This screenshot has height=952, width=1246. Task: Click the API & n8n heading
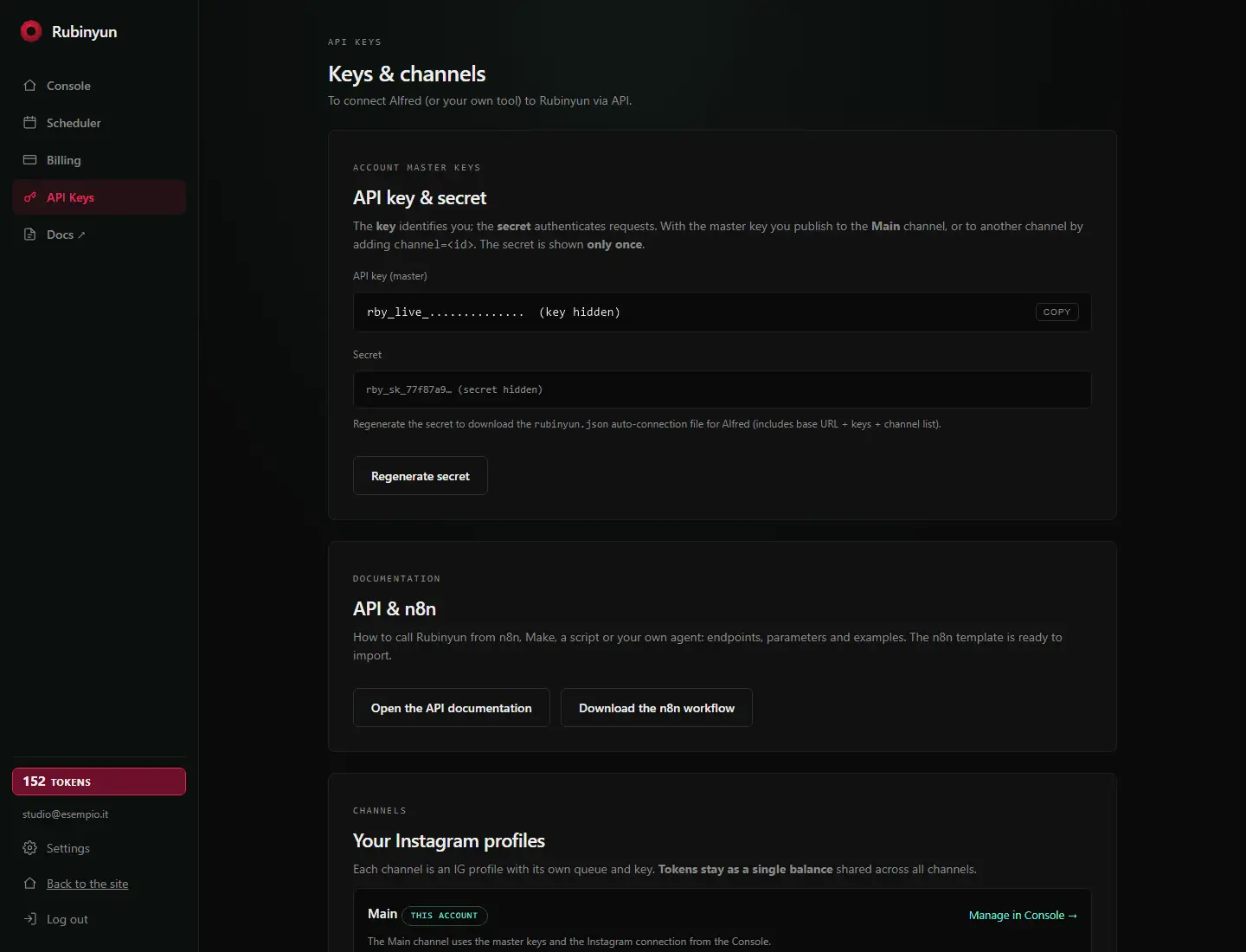(x=395, y=608)
